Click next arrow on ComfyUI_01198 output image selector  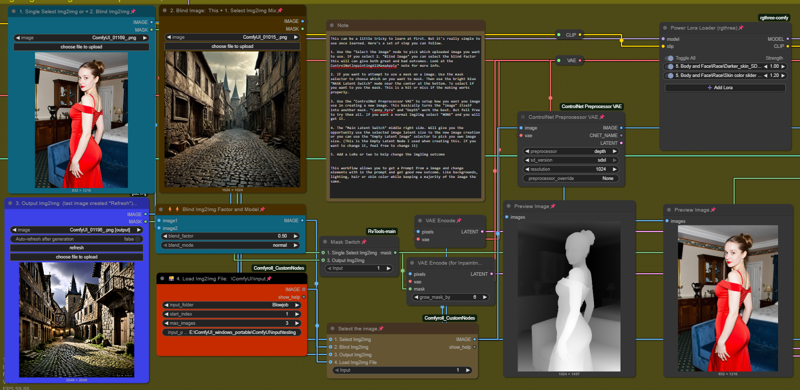tap(139, 230)
